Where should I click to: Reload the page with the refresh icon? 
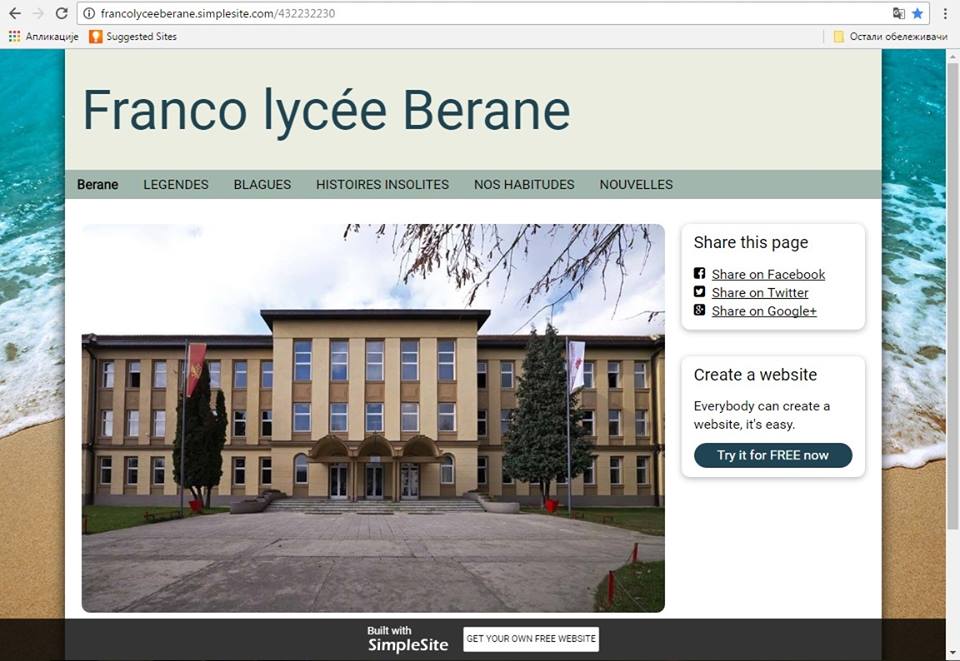61,14
